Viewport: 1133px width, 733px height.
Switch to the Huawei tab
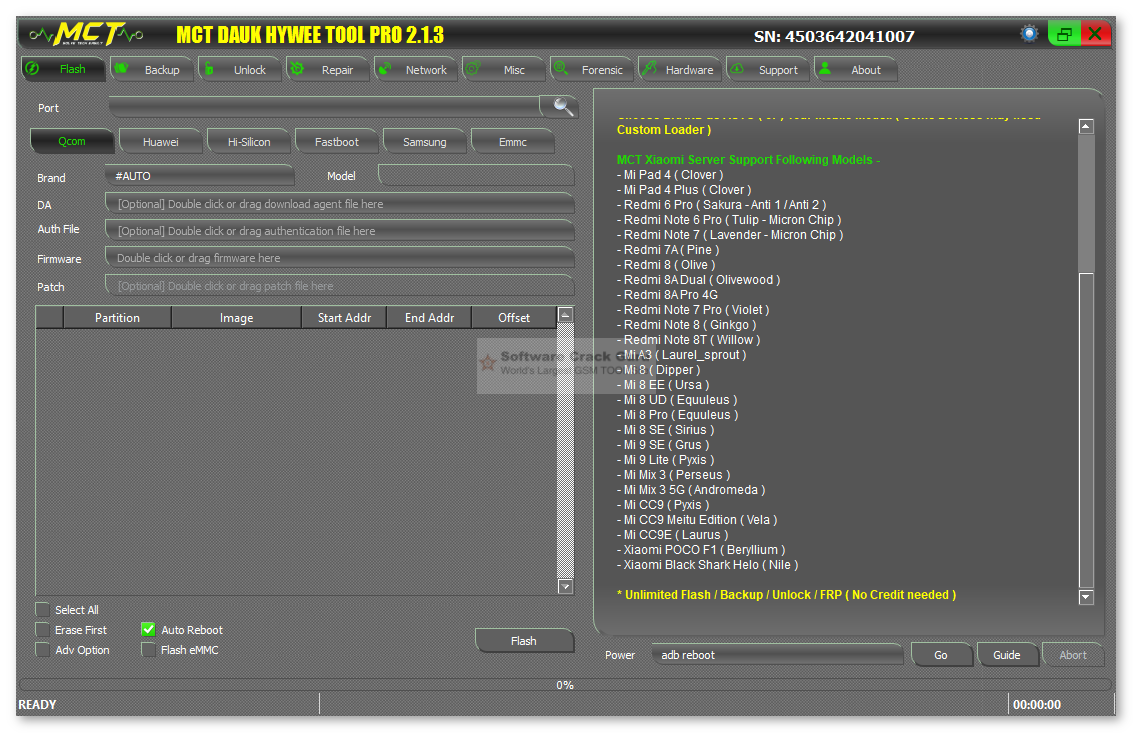160,142
